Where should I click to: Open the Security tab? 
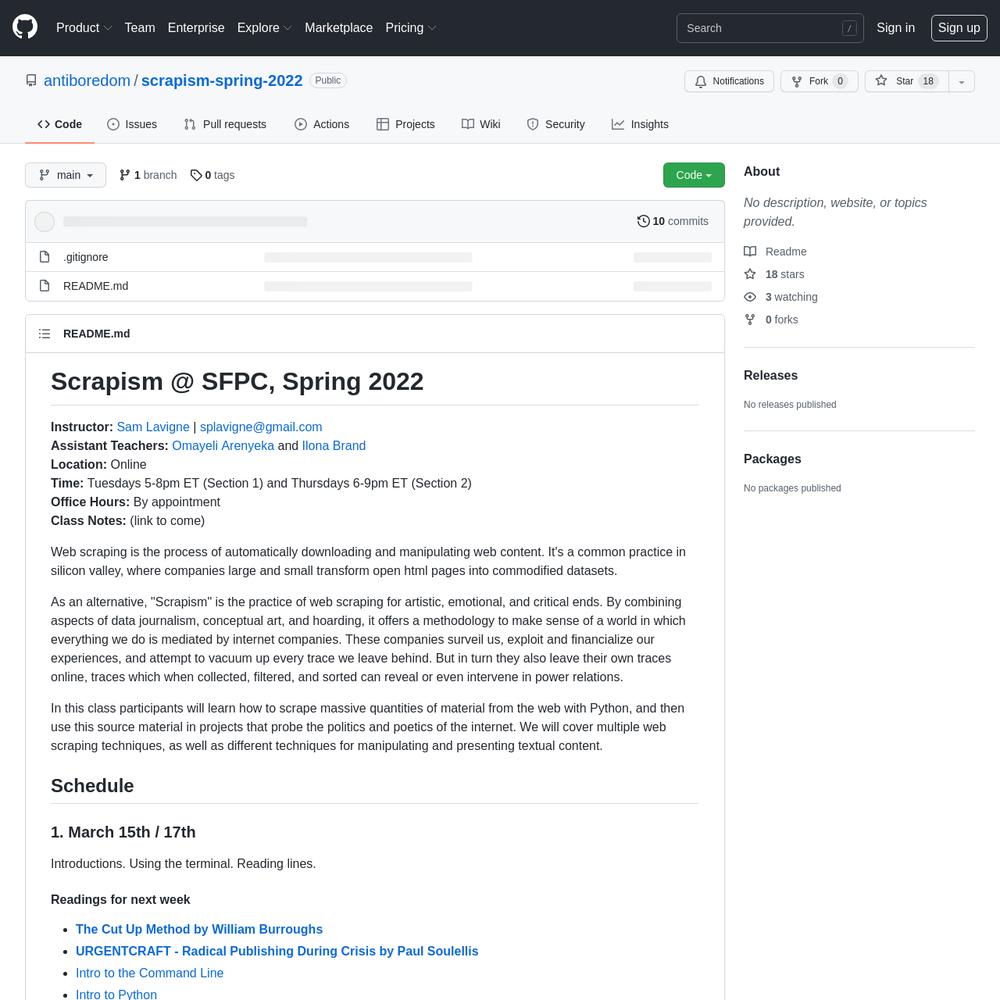click(555, 124)
